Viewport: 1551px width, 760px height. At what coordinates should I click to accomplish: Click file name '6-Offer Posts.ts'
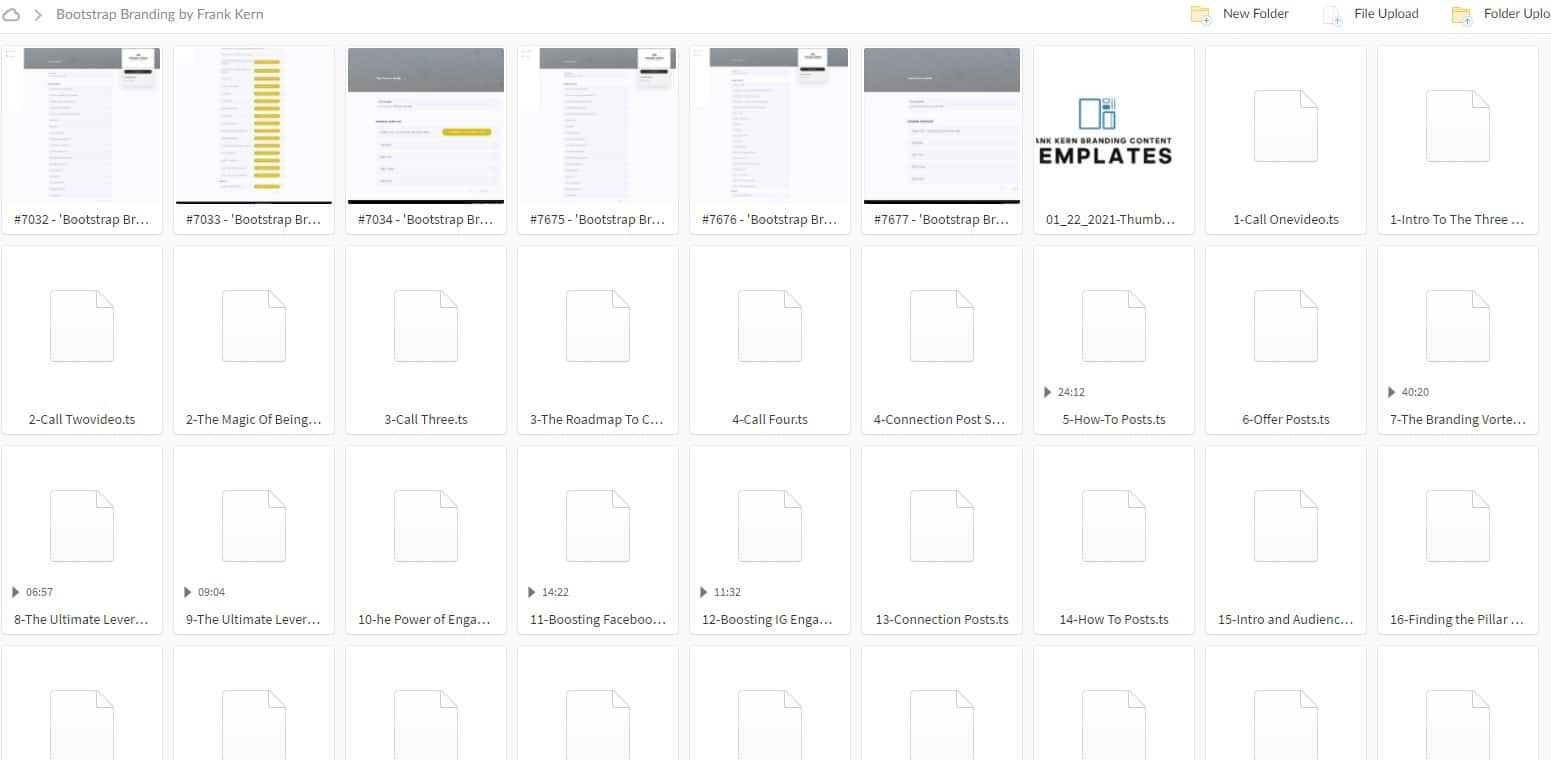pos(1286,419)
